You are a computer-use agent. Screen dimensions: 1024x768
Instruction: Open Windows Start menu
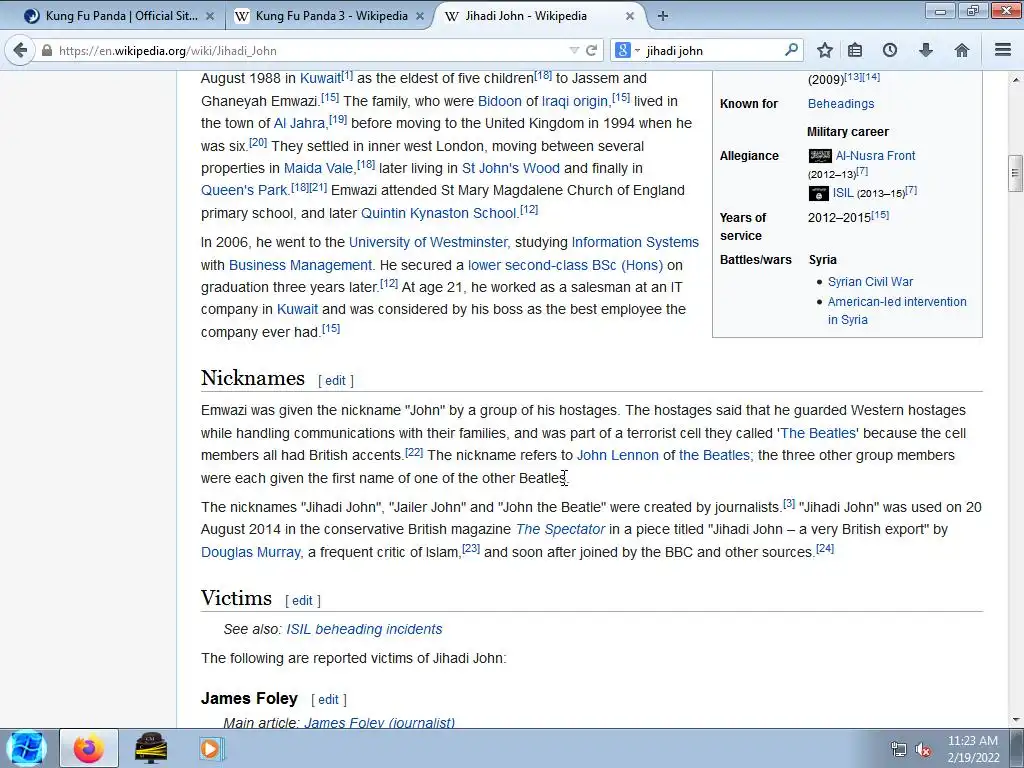click(x=26, y=748)
